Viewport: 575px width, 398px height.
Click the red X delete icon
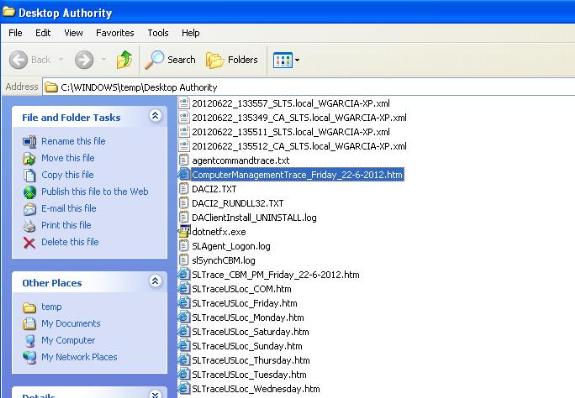click(x=29, y=243)
